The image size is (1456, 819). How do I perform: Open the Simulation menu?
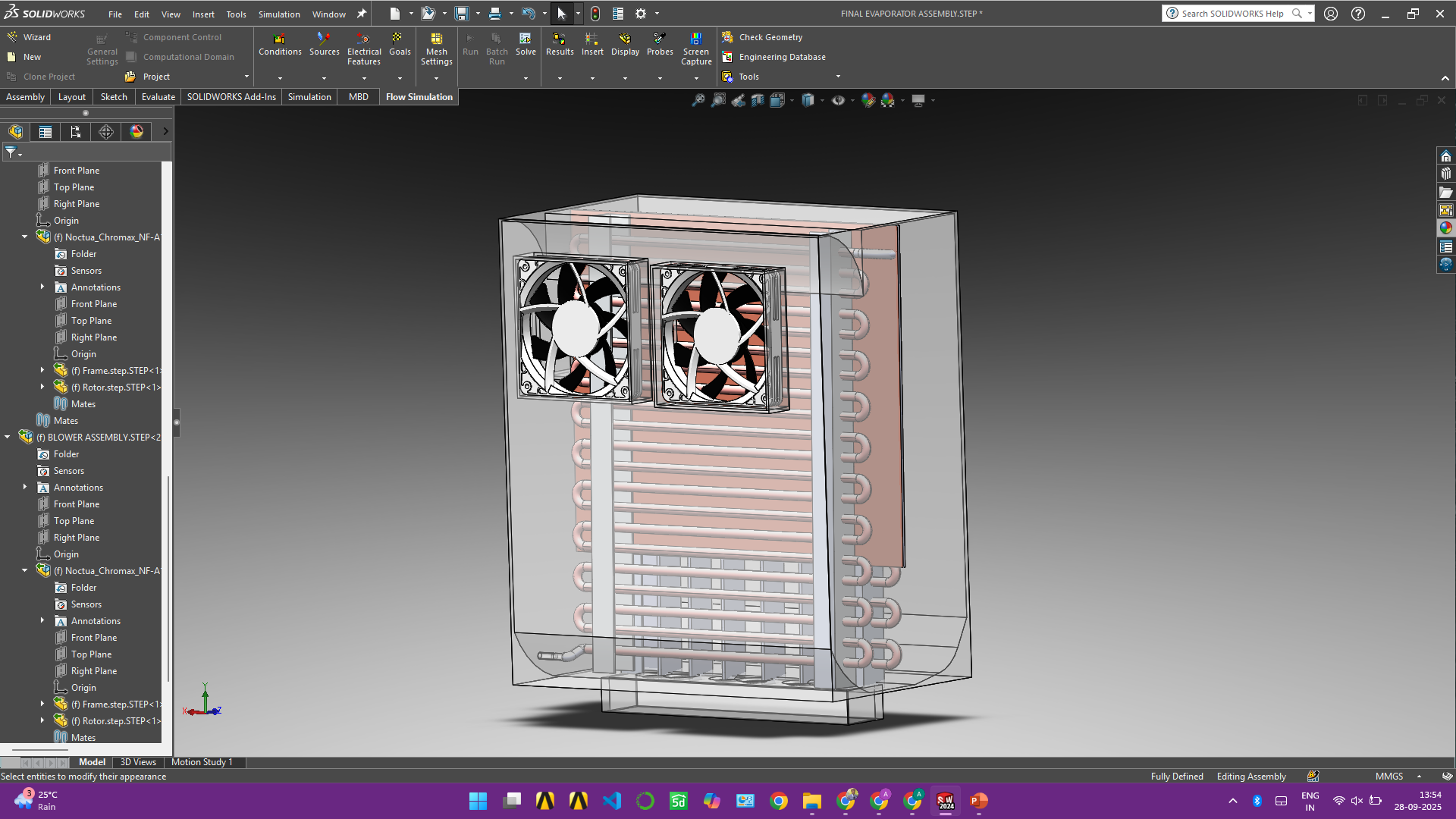click(x=278, y=14)
